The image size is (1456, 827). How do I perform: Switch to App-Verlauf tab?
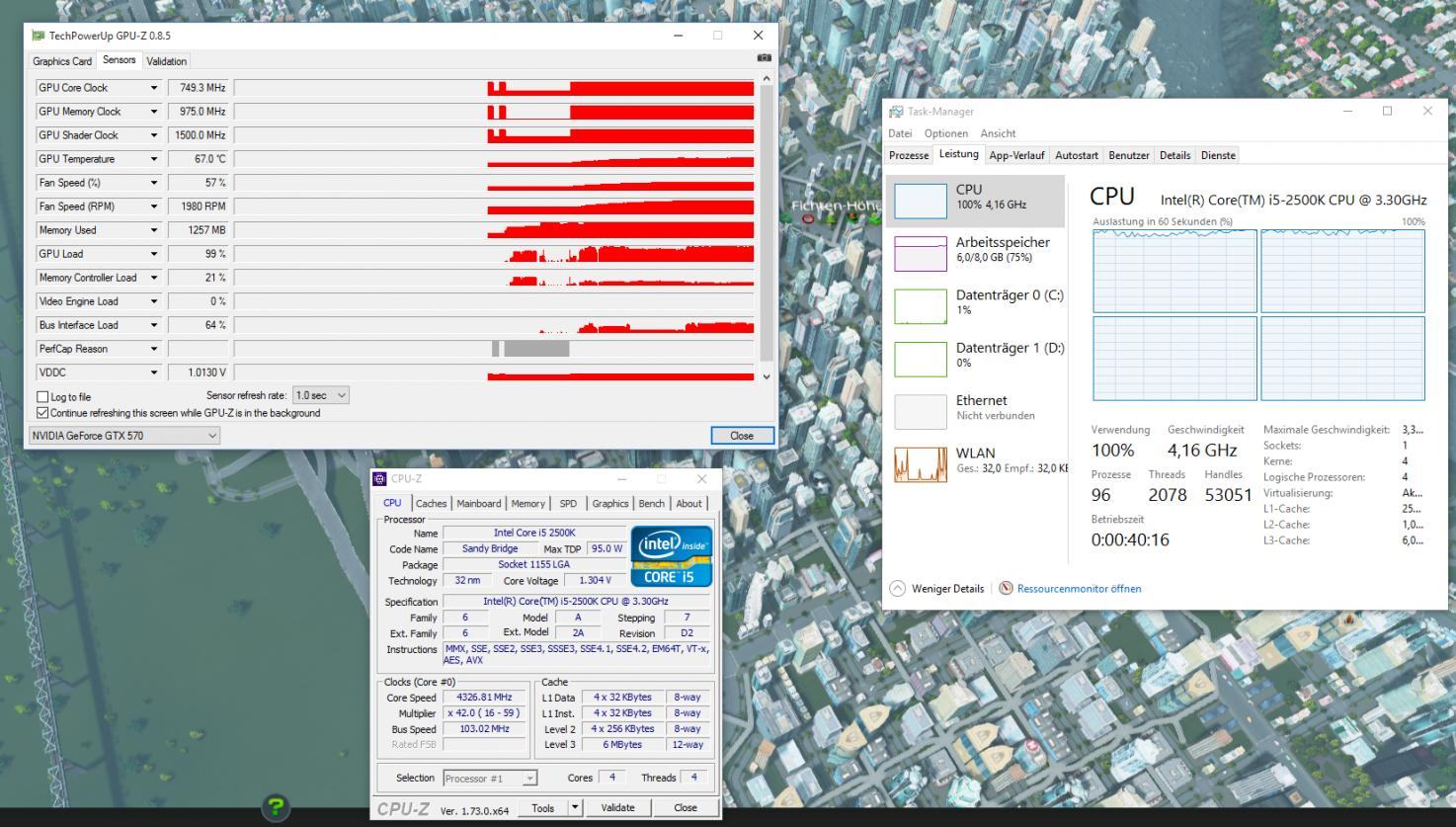[x=1016, y=155]
